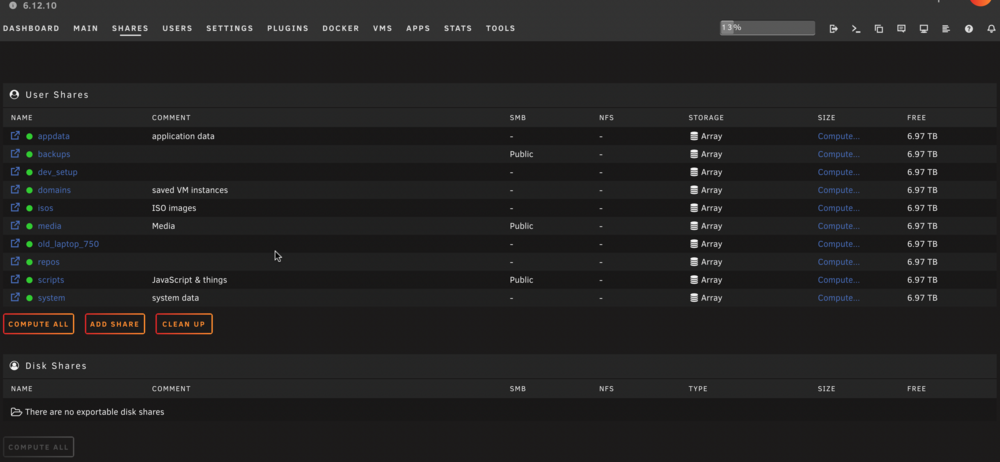The width and height of the screenshot is (1000, 462).
Task: Click Compute All under User Shares
Action: (38, 324)
